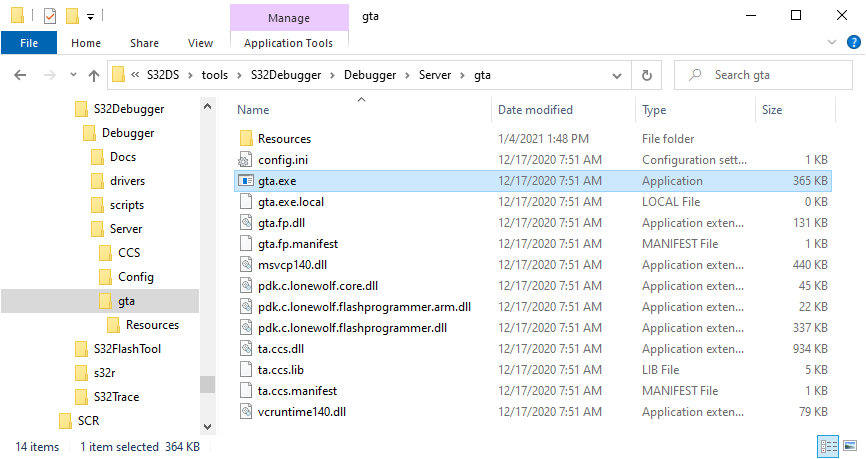Image resolution: width=866 pixels, height=459 pixels.
Task: Click the Properties quick access icon
Action: click(50, 16)
